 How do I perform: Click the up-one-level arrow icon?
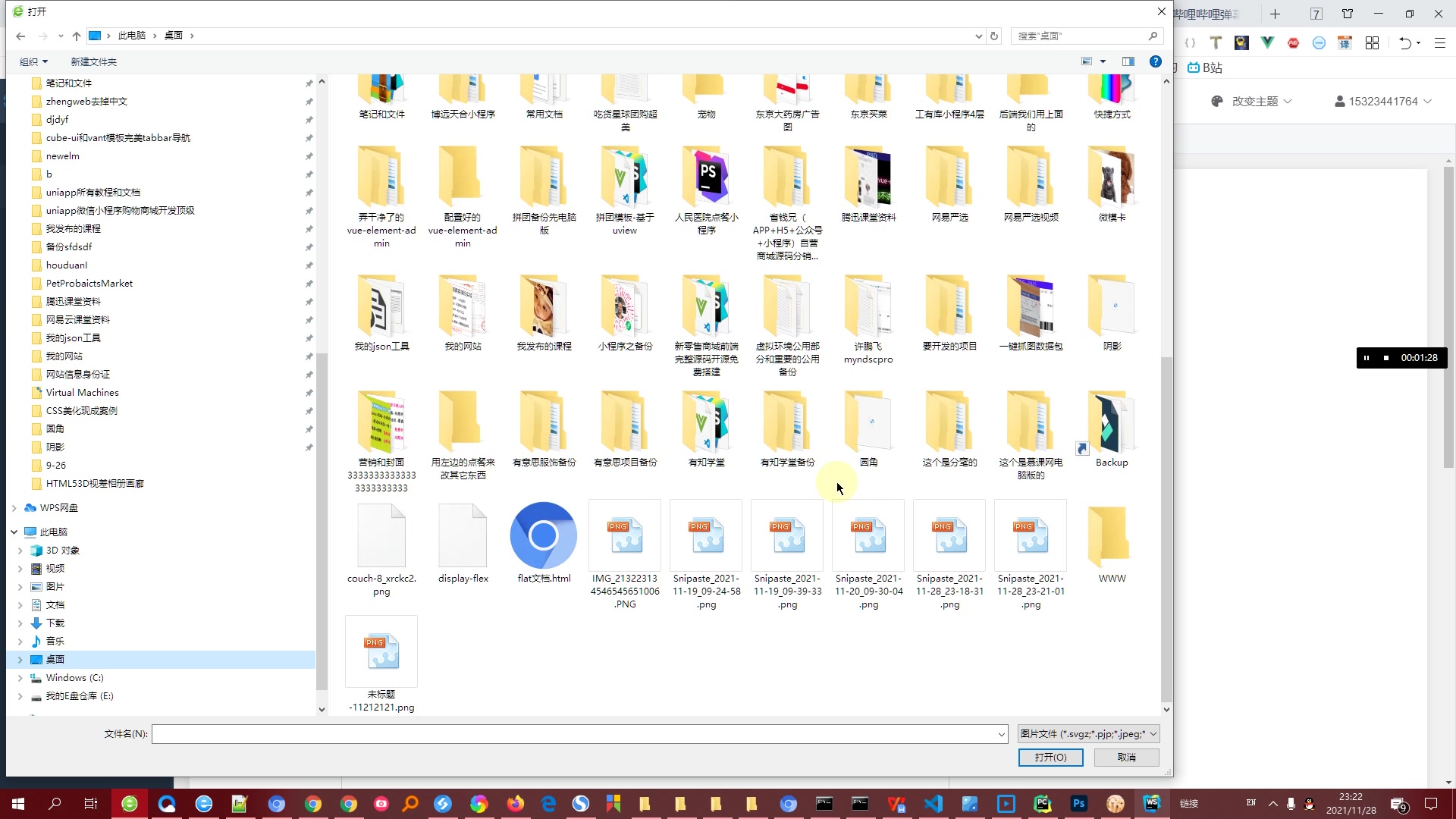pos(77,36)
